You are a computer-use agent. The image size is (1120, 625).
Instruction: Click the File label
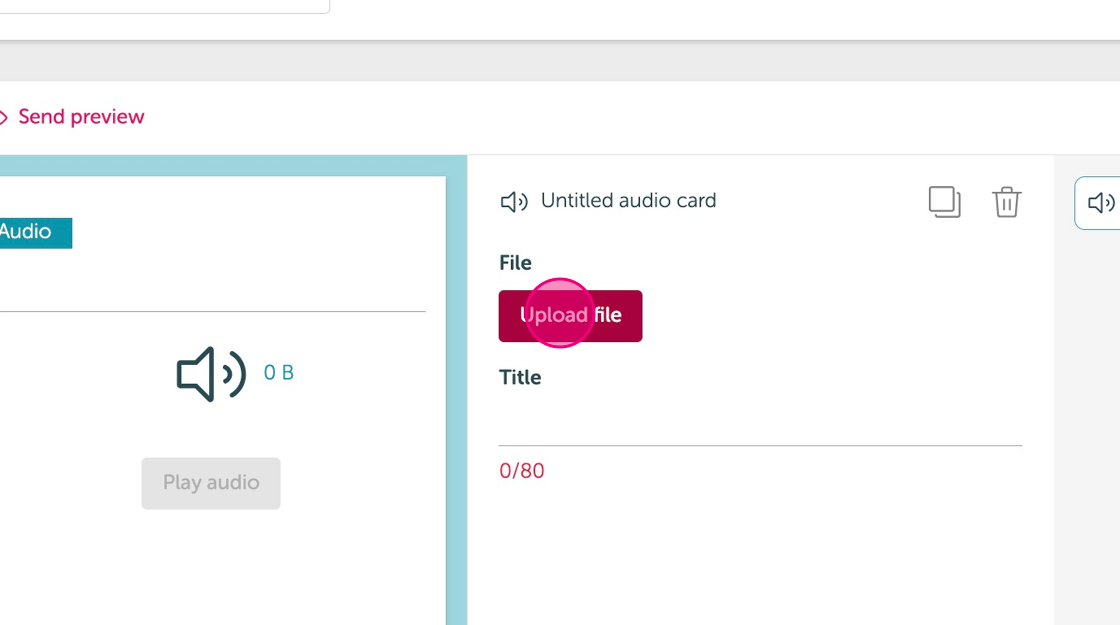(515, 263)
